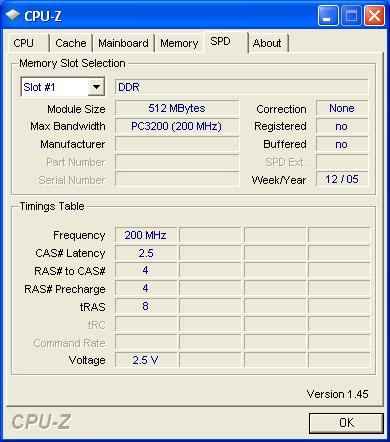
Task: Click the 512 MBytes module size value
Action: click(177, 108)
